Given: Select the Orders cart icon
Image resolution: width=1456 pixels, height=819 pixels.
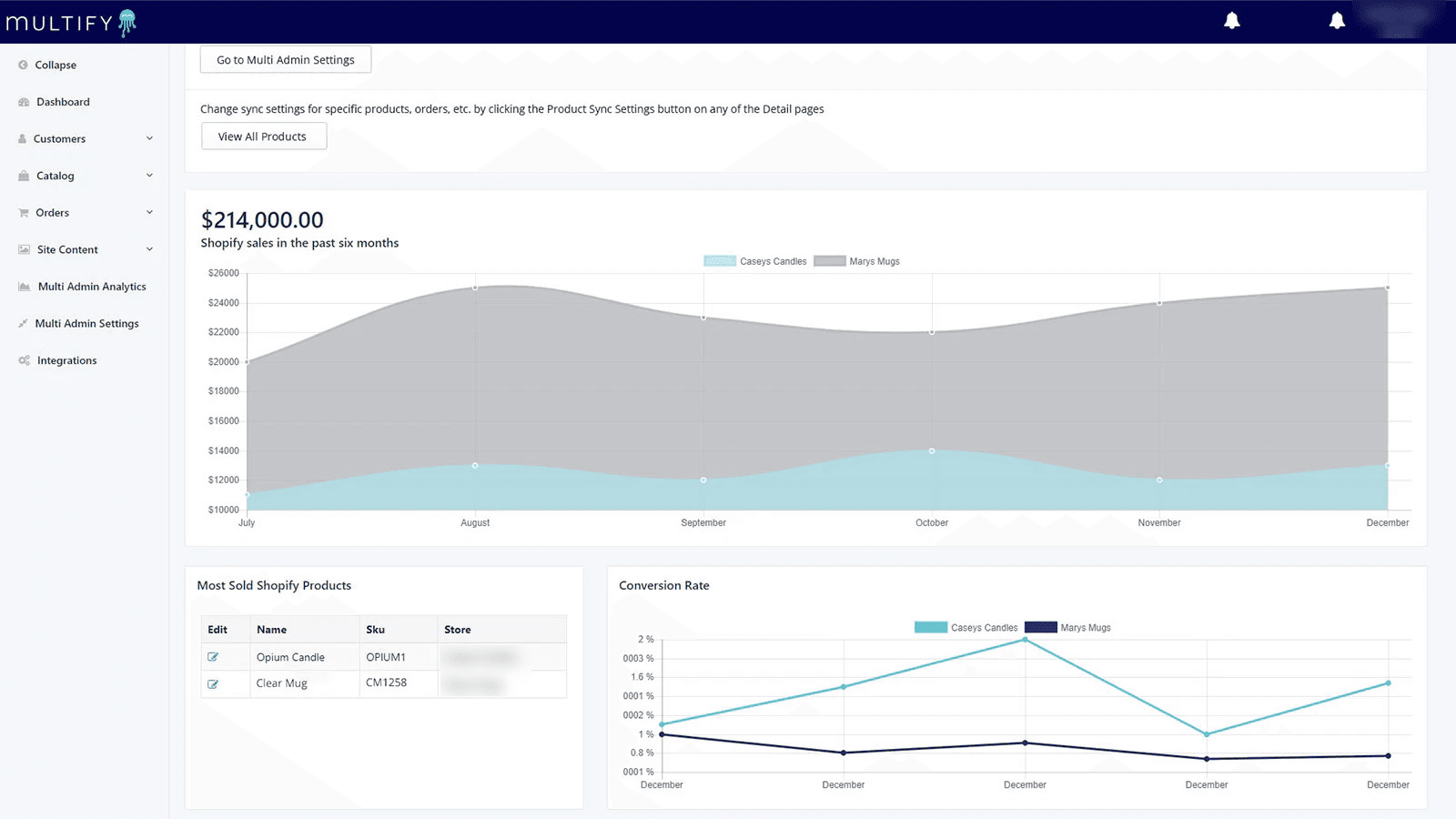Looking at the screenshot, I should (x=21, y=212).
